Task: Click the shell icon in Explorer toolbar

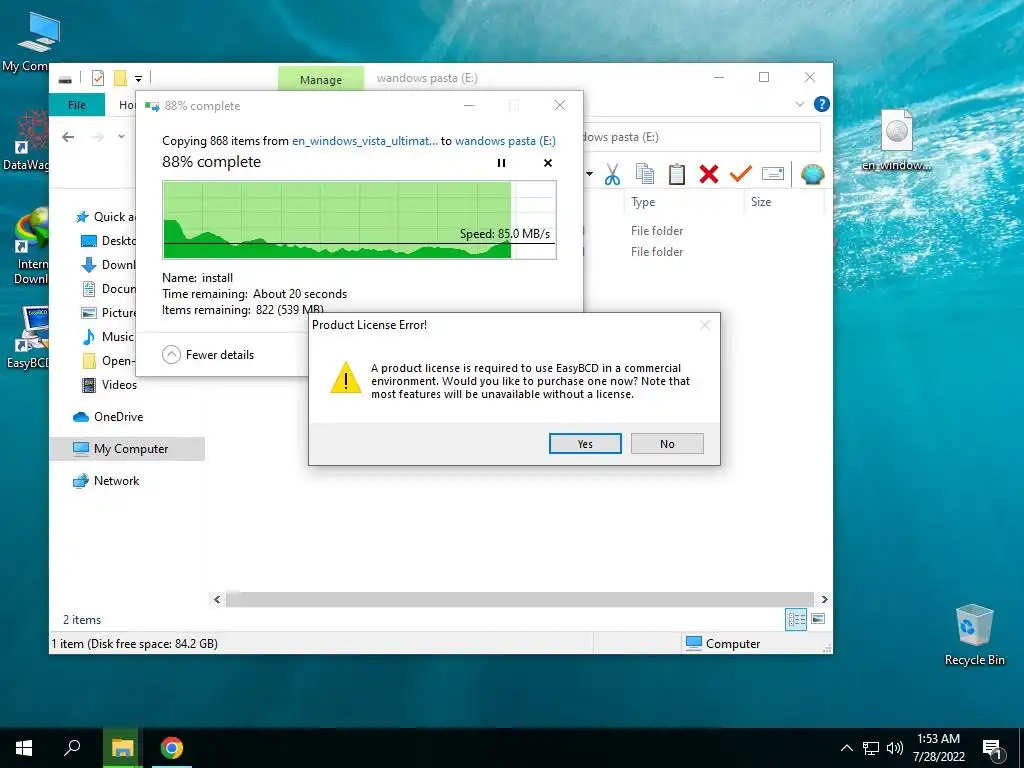Action: [x=812, y=174]
